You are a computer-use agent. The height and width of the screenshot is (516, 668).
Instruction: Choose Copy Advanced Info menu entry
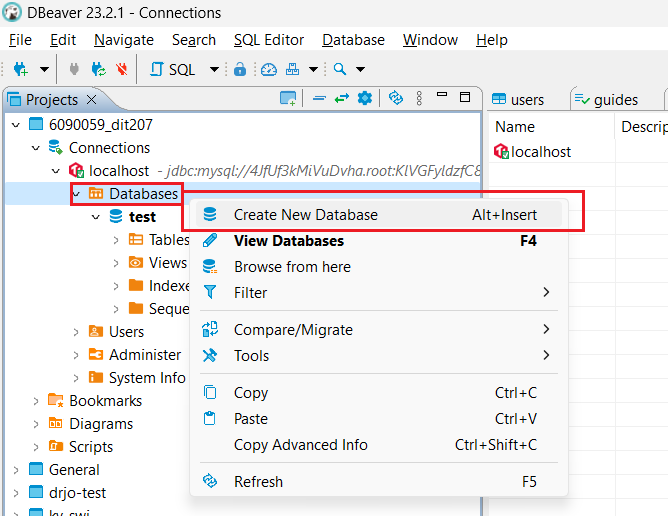pos(379,445)
